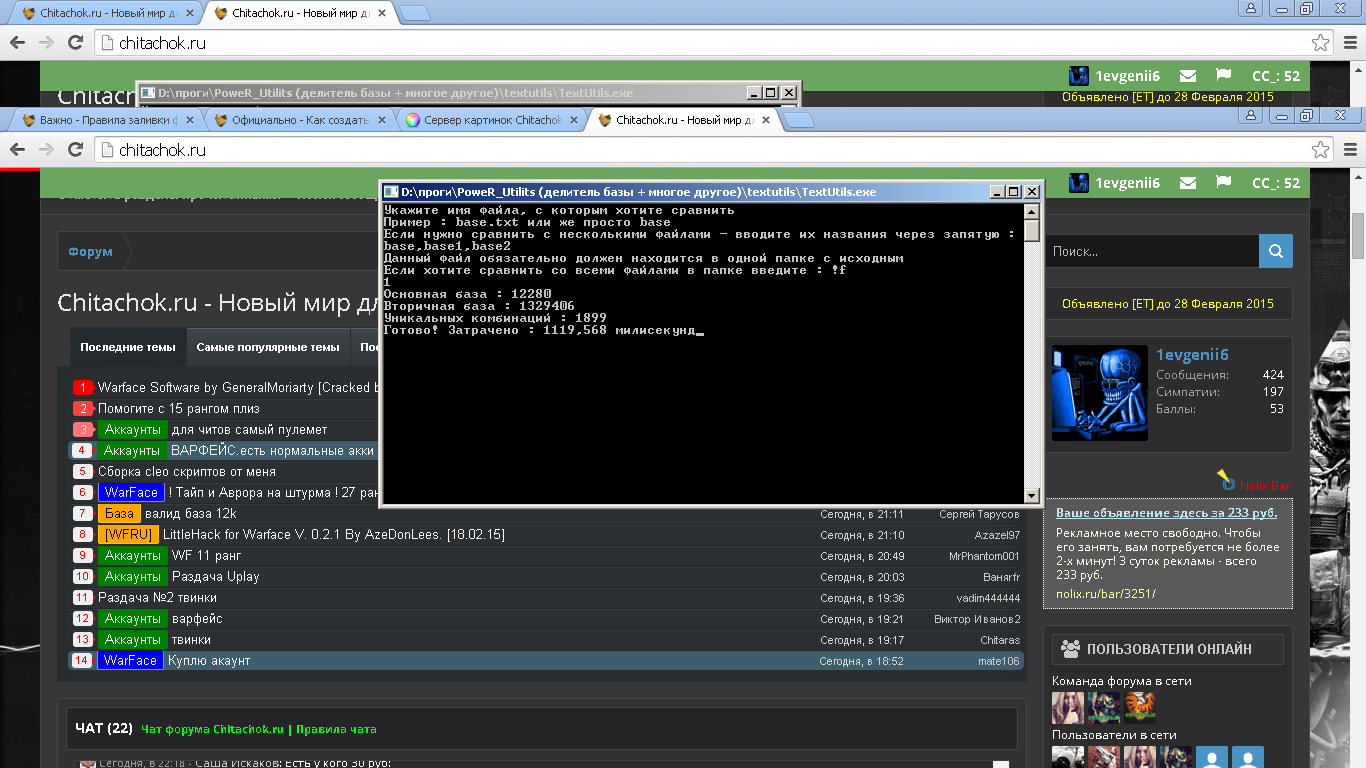The width and height of the screenshot is (1366, 768).
Task: Open the Chrome user profile button of the four-tab window
Action: coord(1250,116)
